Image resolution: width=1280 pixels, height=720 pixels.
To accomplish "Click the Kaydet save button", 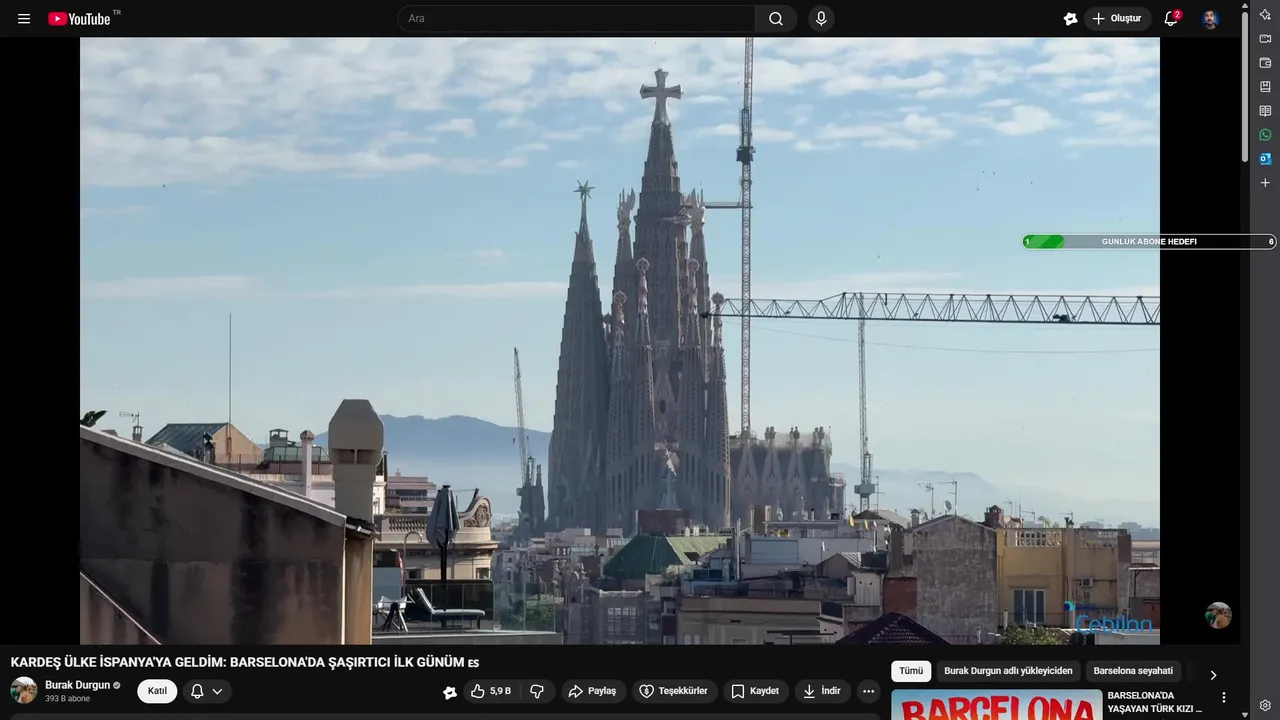I will (x=755, y=691).
